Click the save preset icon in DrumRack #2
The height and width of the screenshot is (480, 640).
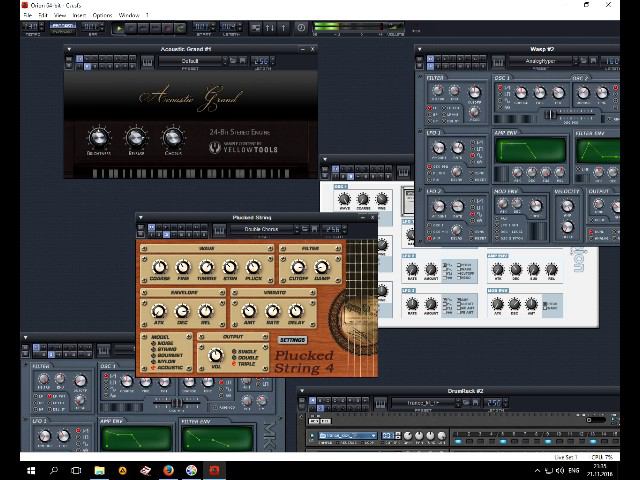(476, 402)
